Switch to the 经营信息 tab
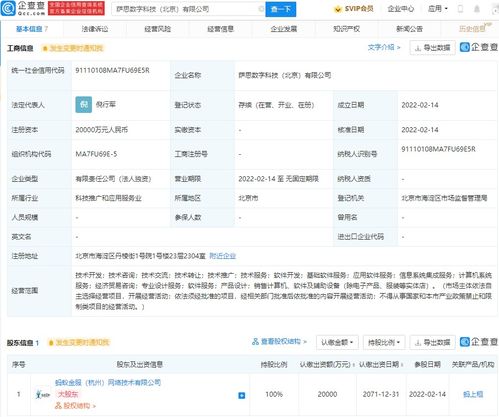499x417 pixels. coord(220,29)
